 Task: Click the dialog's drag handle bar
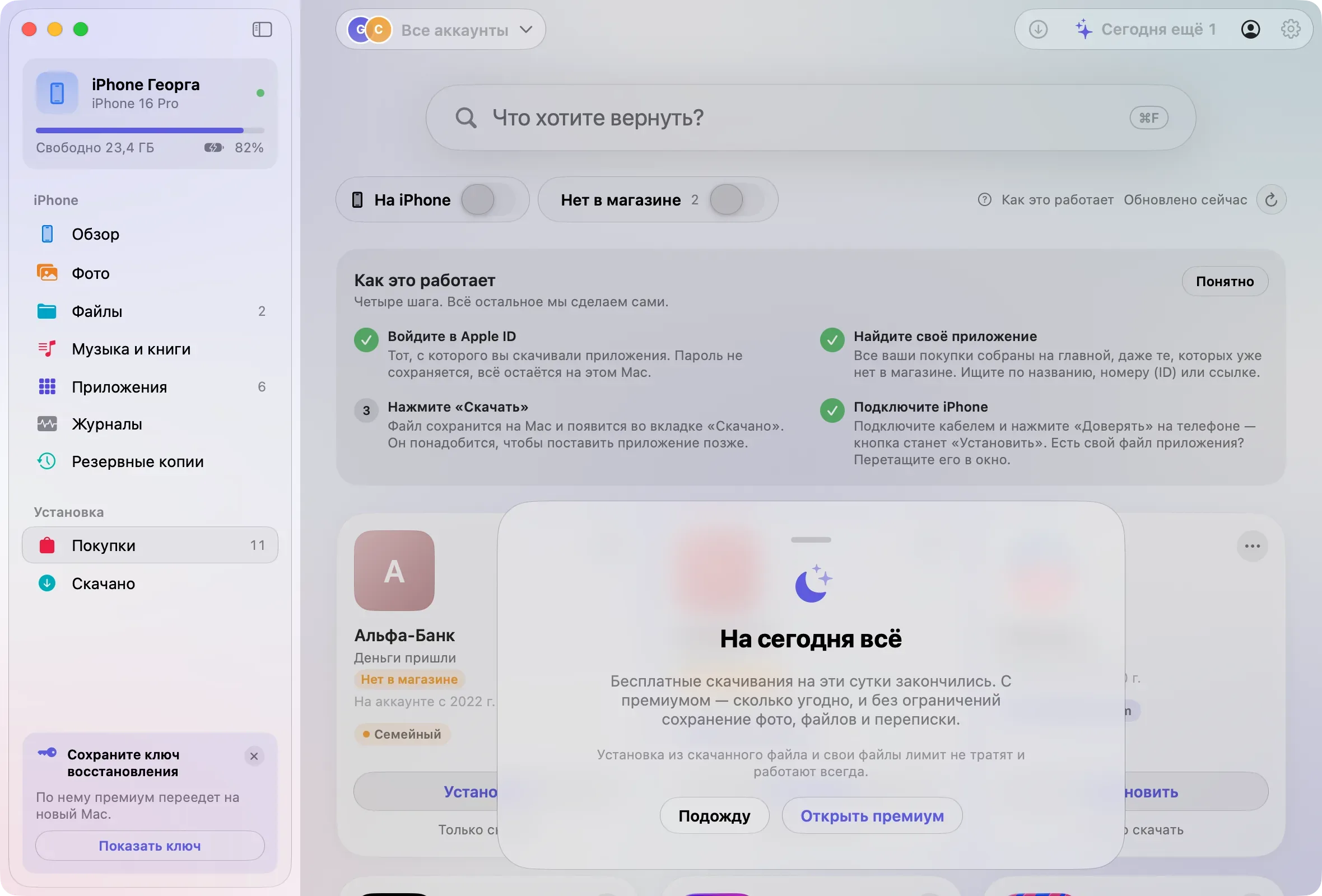[x=811, y=540]
